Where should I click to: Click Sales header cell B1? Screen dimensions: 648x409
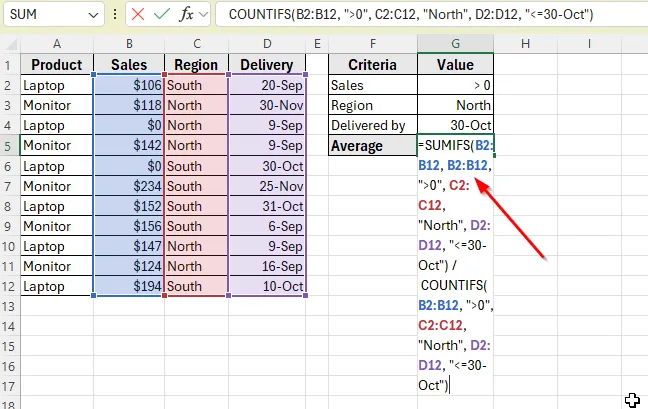coord(129,64)
